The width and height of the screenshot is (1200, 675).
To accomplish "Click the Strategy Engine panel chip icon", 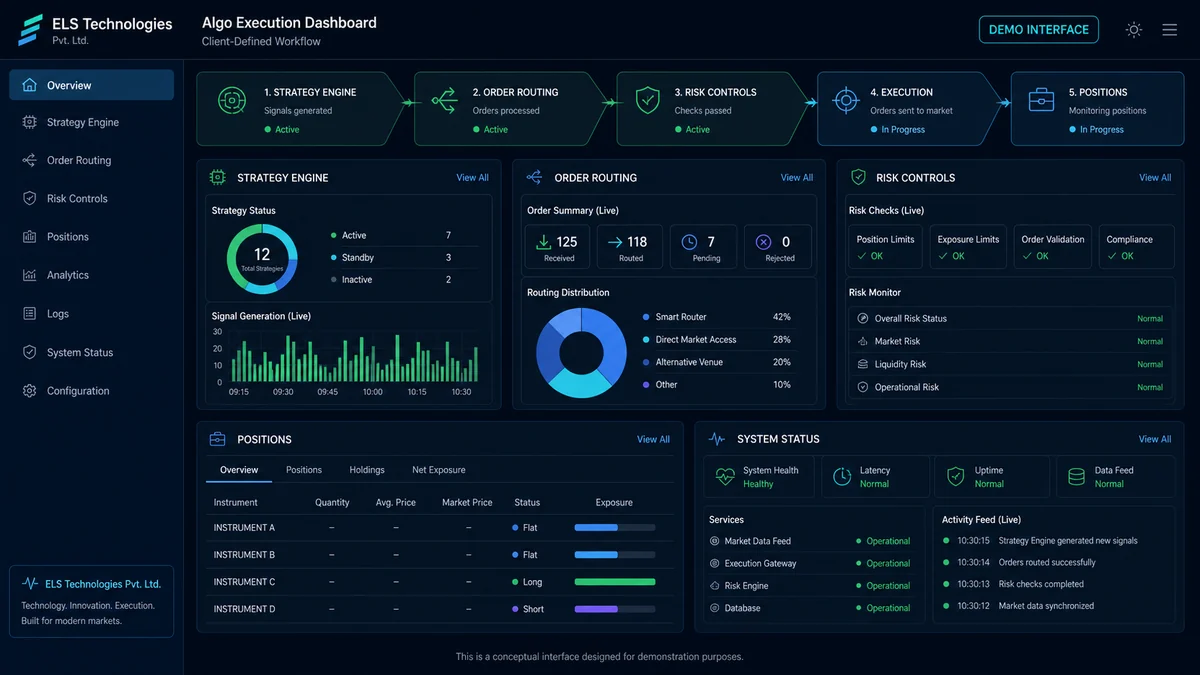I will [x=217, y=178].
